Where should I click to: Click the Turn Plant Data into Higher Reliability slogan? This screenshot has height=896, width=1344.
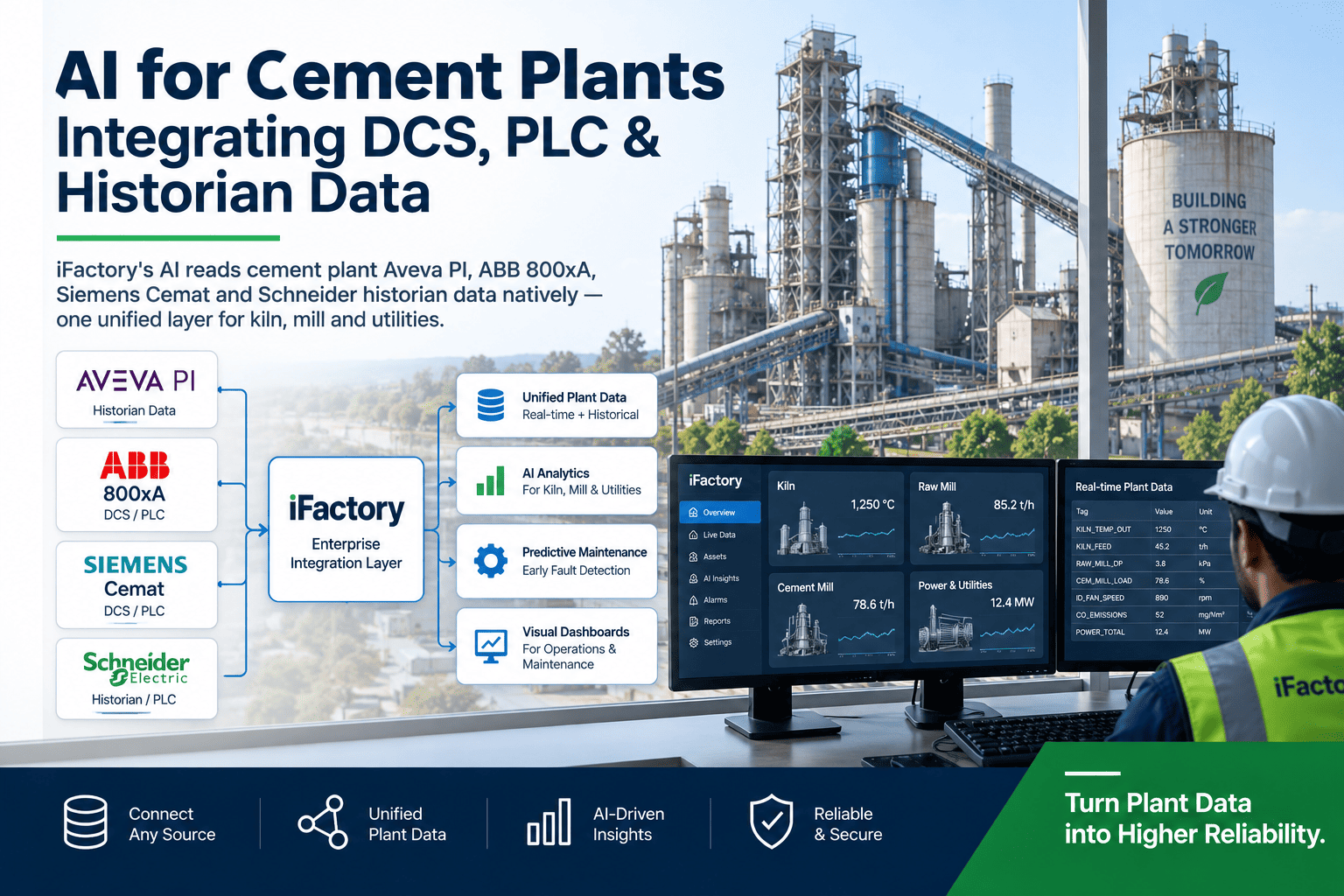(1194, 818)
